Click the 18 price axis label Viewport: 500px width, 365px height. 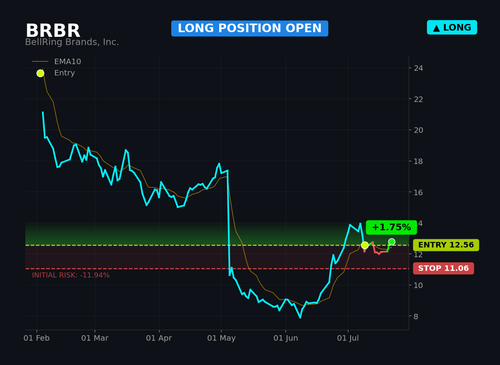click(418, 161)
